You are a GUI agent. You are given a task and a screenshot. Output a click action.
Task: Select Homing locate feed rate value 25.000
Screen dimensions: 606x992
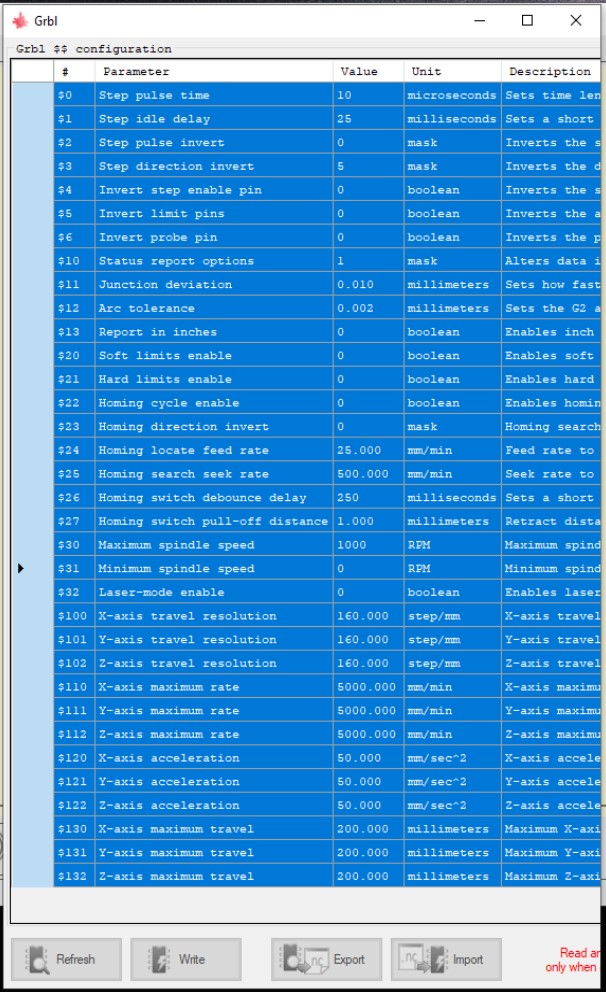pyautogui.click(x=368, y=450)
